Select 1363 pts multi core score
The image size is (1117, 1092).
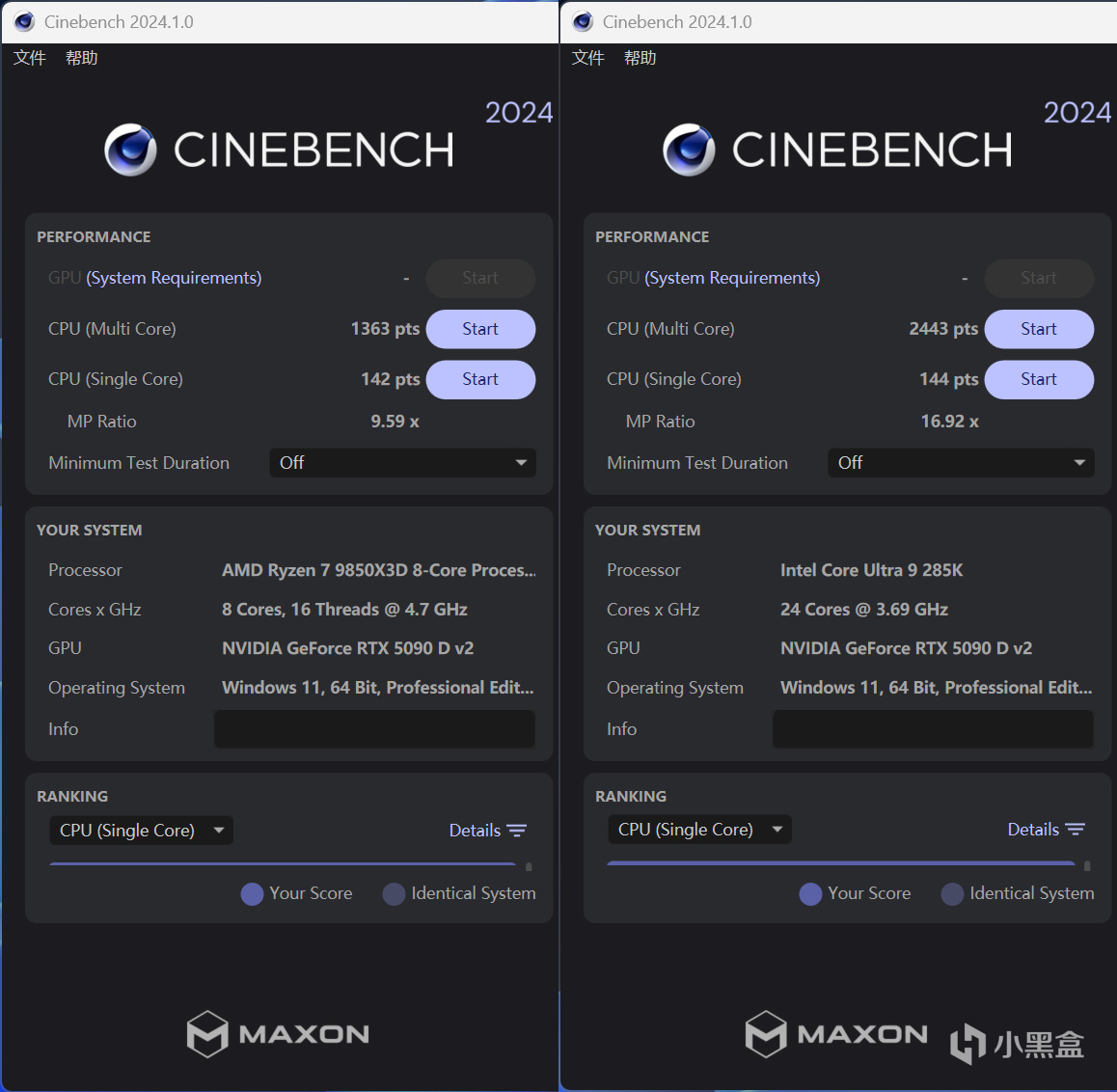pyautogui.click(x=386, y=329)
